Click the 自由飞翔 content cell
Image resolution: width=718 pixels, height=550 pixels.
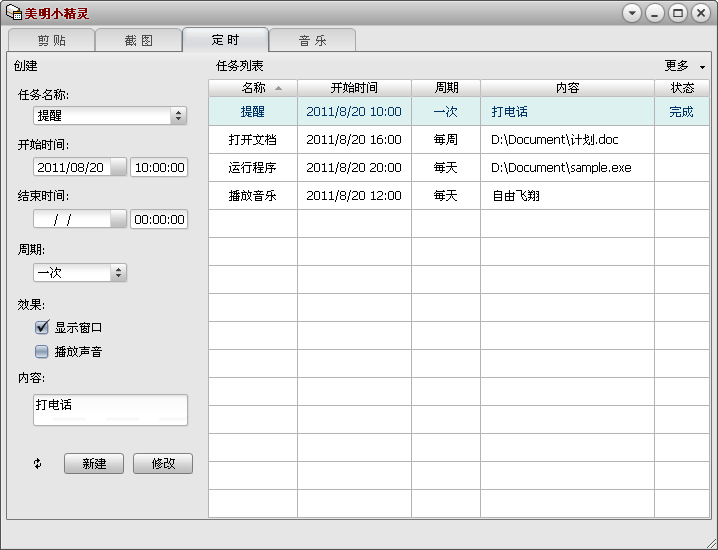[x=567, y=196]
